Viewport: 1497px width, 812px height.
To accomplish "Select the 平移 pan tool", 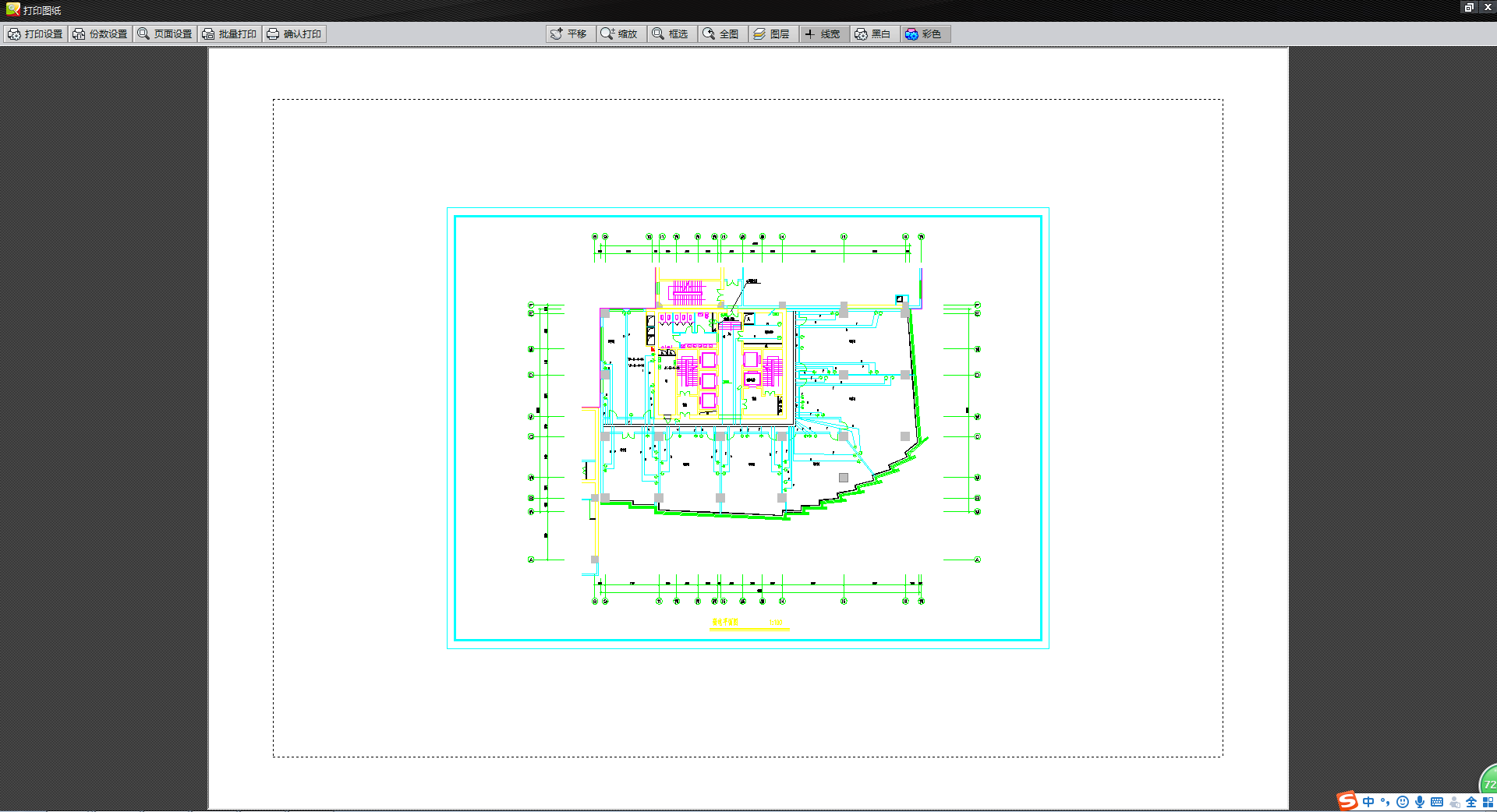I will [570, 34].
